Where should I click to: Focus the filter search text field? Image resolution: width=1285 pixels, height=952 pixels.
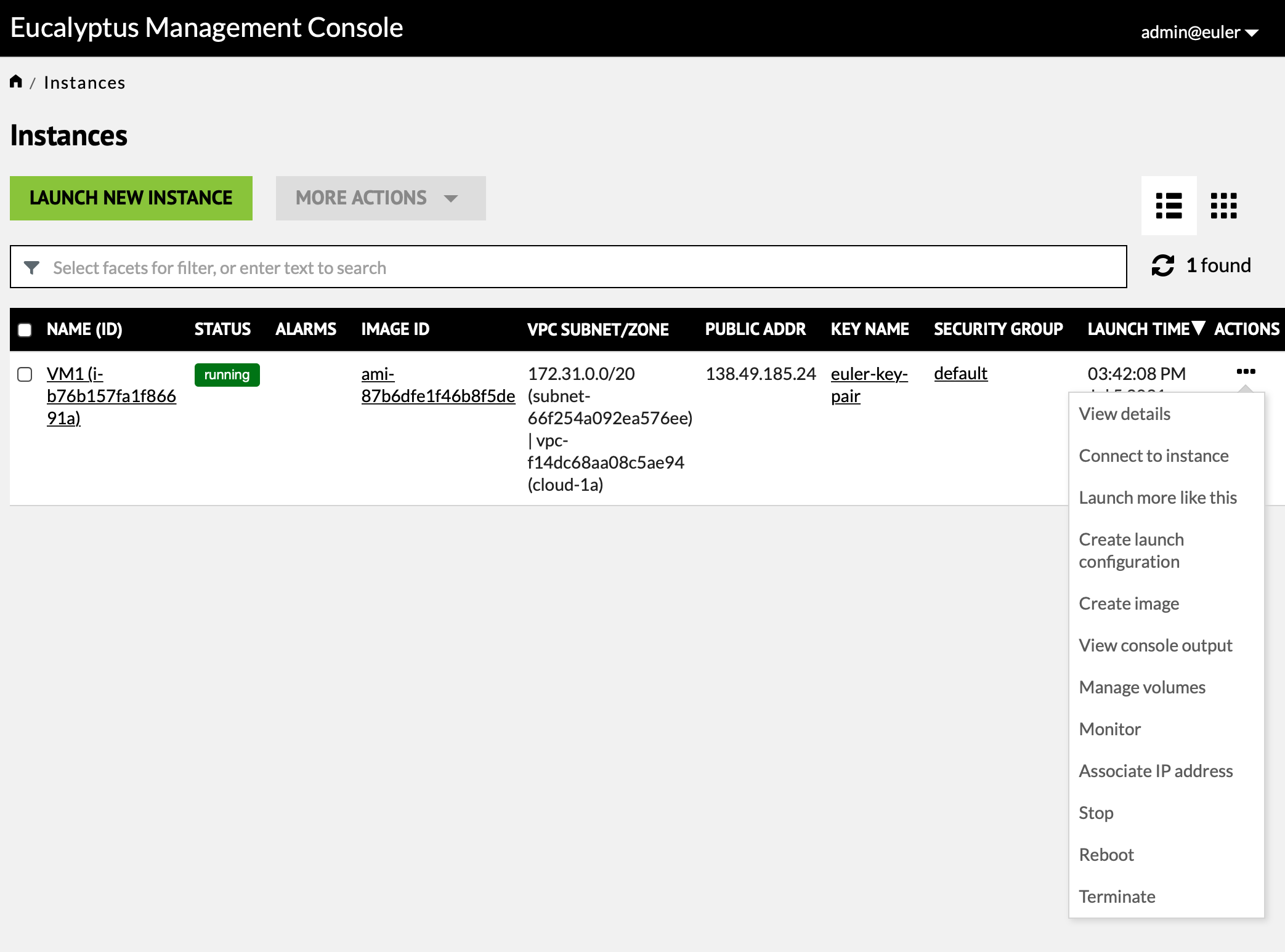pyautogui.click(x=568, y=267)
